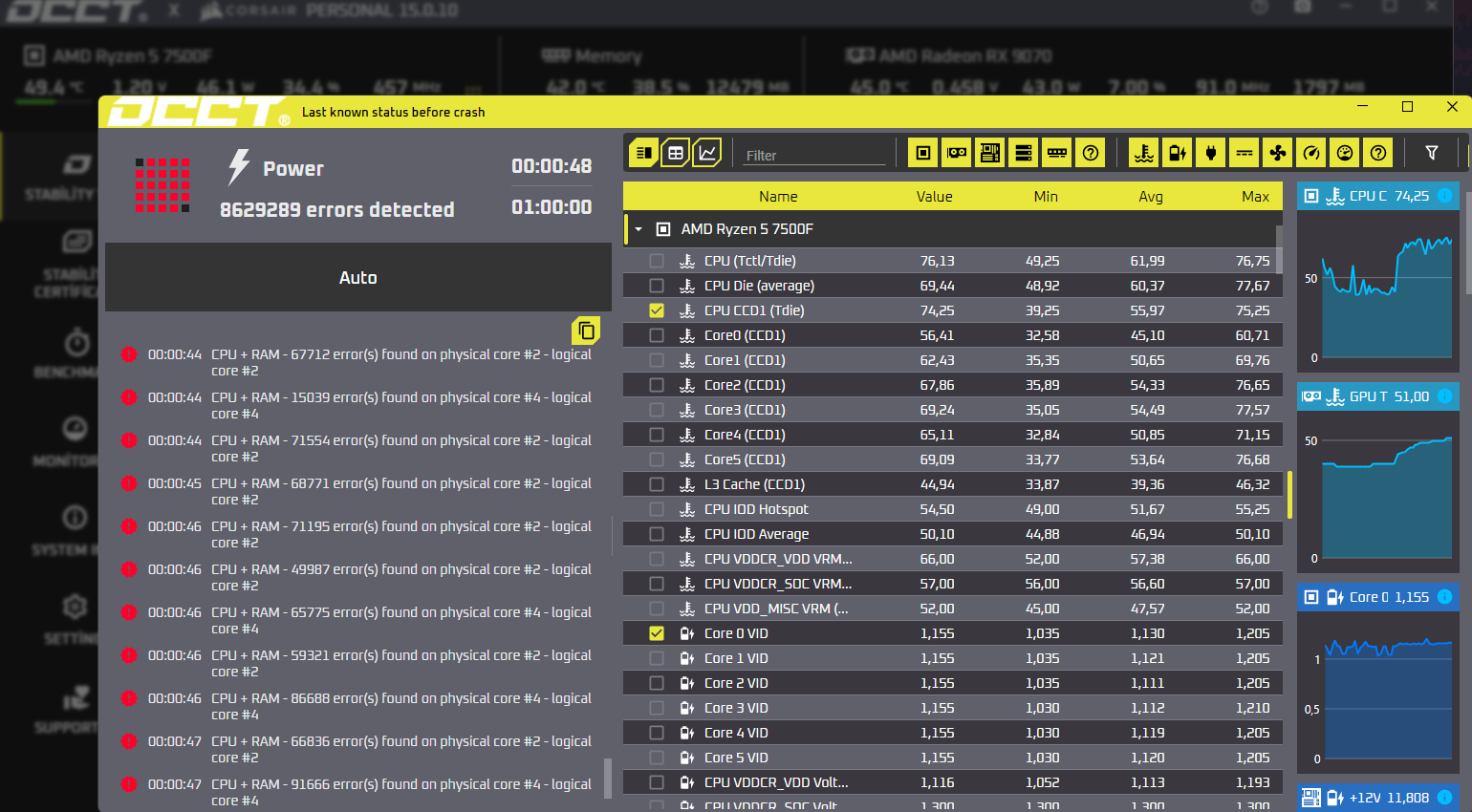The image size is (1472, 812).
Task: Check the Core 3 VID checkbox
Action: (656, 708)
